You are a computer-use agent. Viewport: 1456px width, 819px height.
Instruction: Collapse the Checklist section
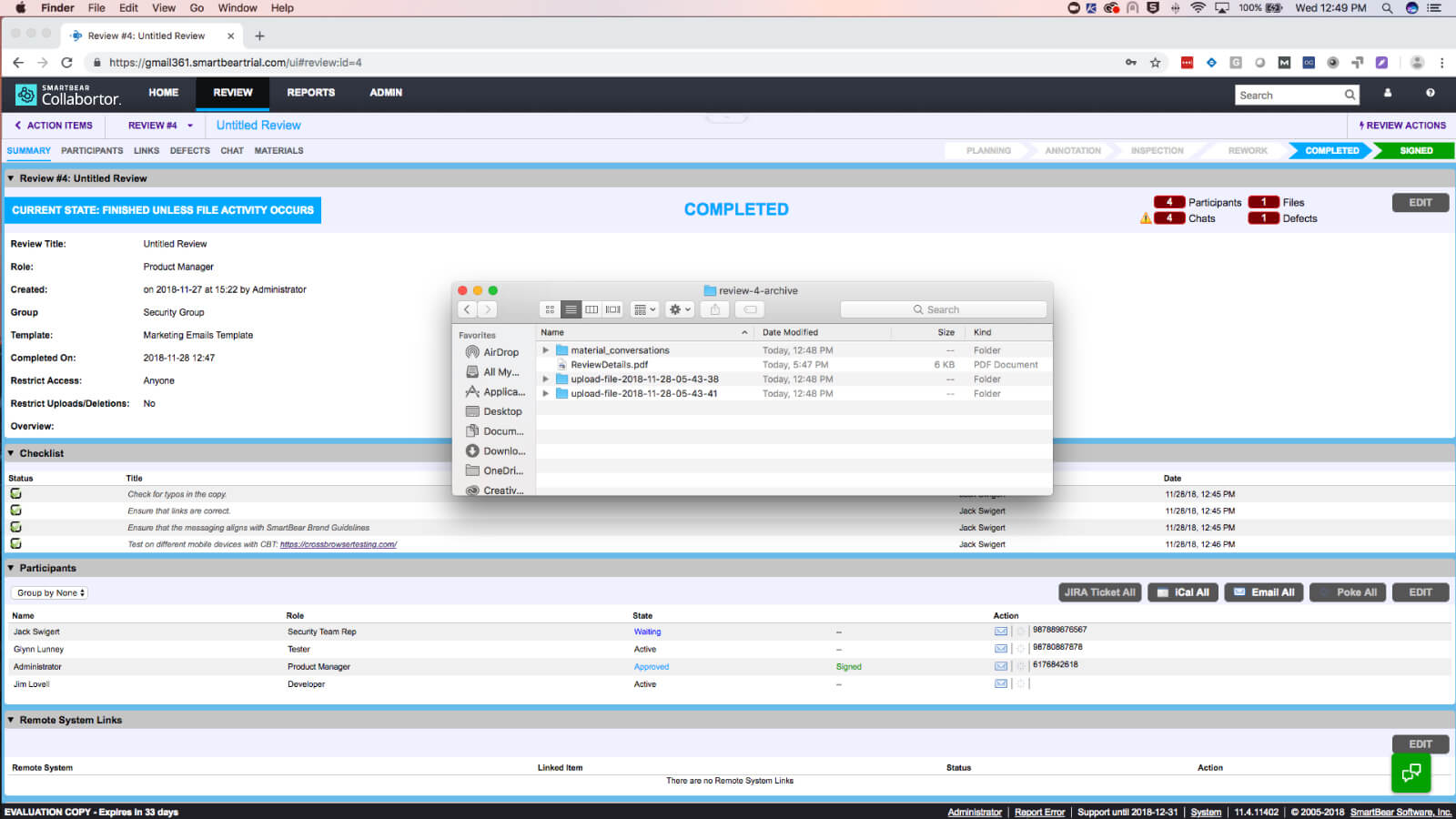[x=11, y=453]
